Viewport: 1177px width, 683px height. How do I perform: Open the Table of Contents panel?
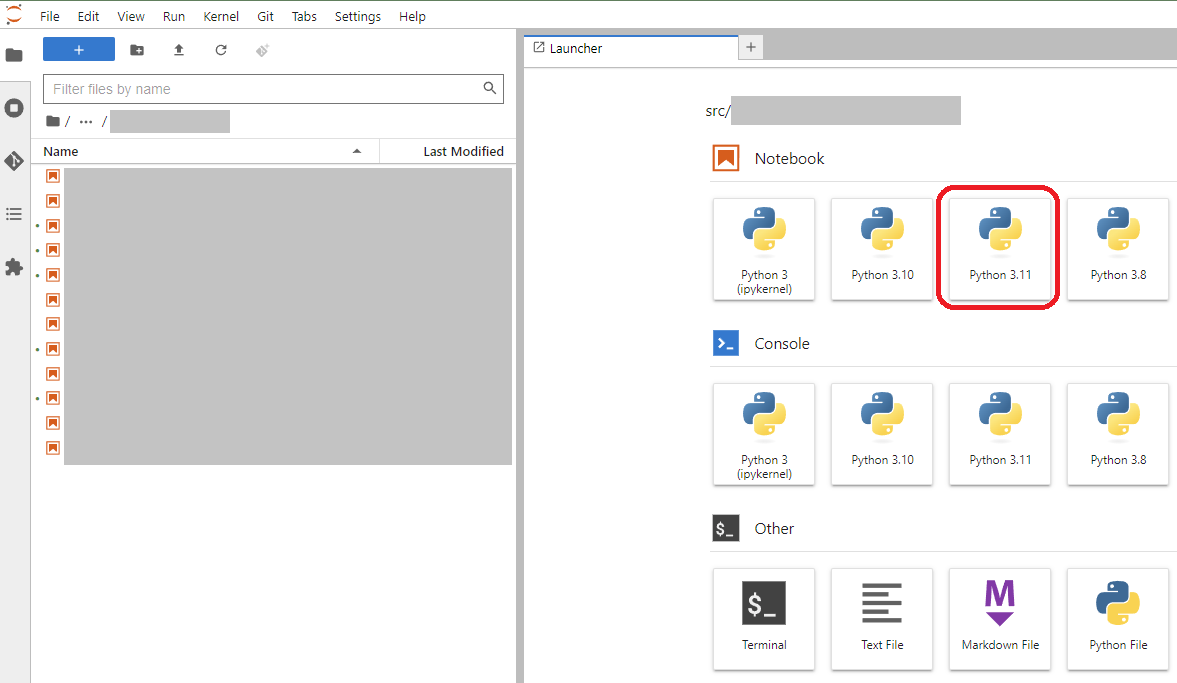(x=14, y=215)
